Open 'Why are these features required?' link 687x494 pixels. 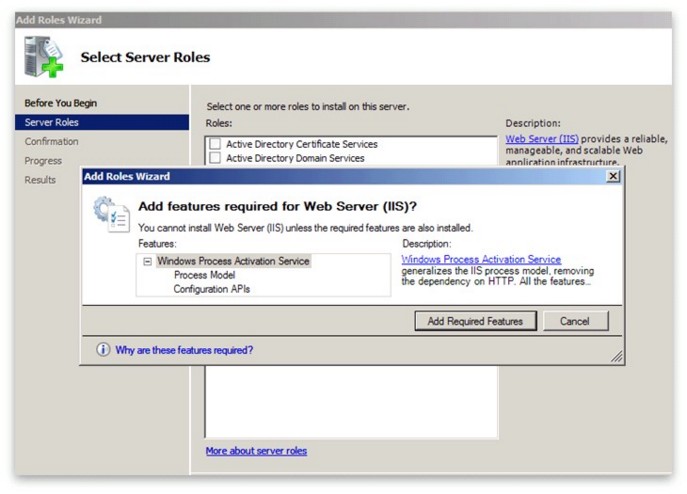(x=184, y=350)
